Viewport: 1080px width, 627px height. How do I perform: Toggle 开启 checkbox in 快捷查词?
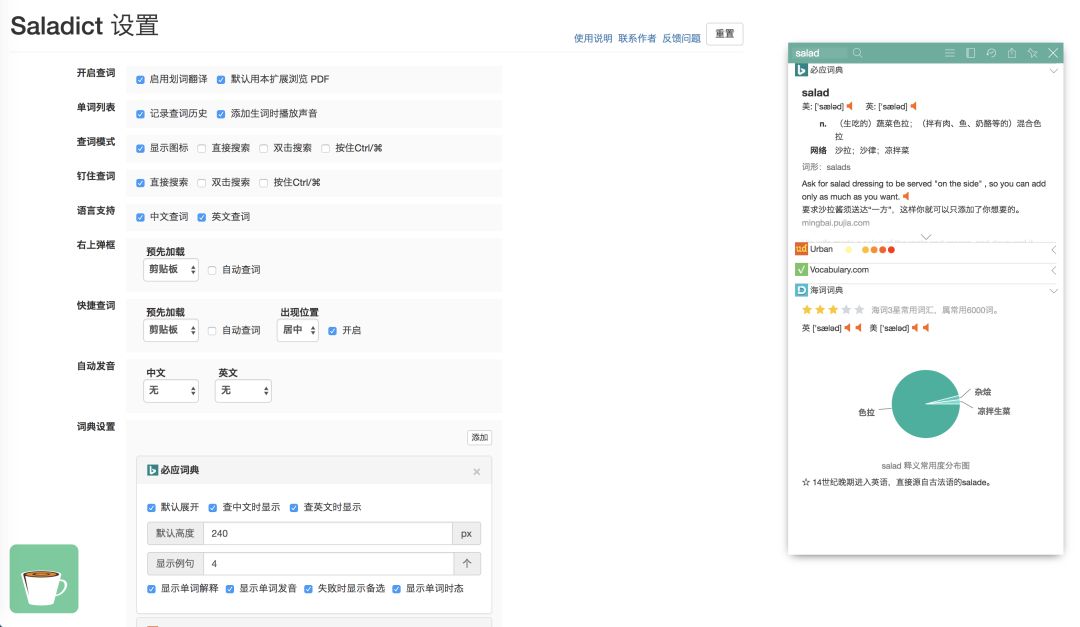pos(333,331)
